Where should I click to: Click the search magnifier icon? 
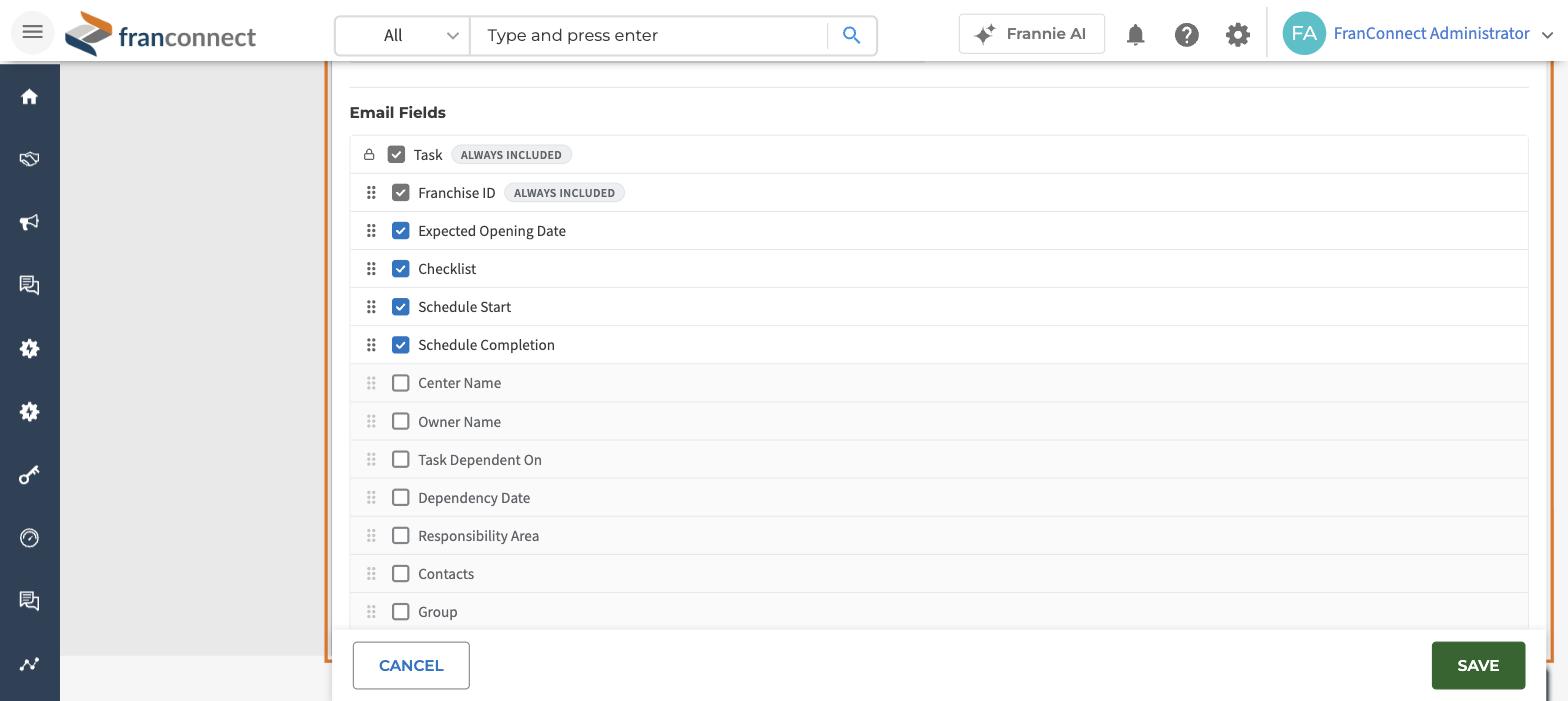pyautogui.click(x=852, y=35)
